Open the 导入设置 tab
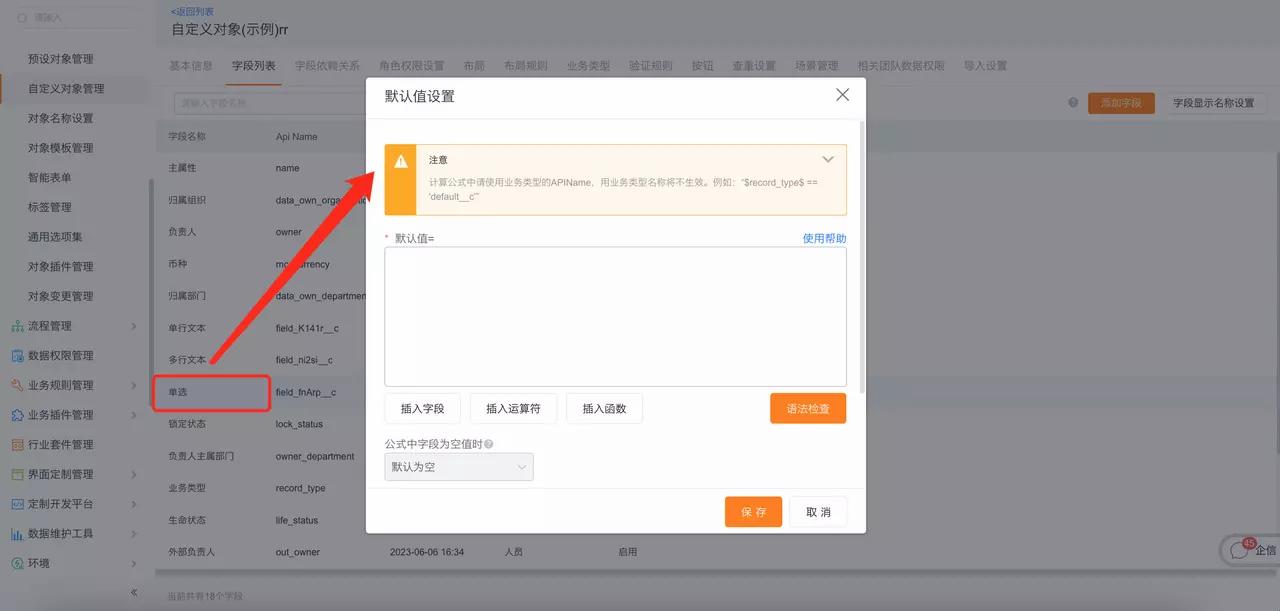1280x611 pixels. 985,66
